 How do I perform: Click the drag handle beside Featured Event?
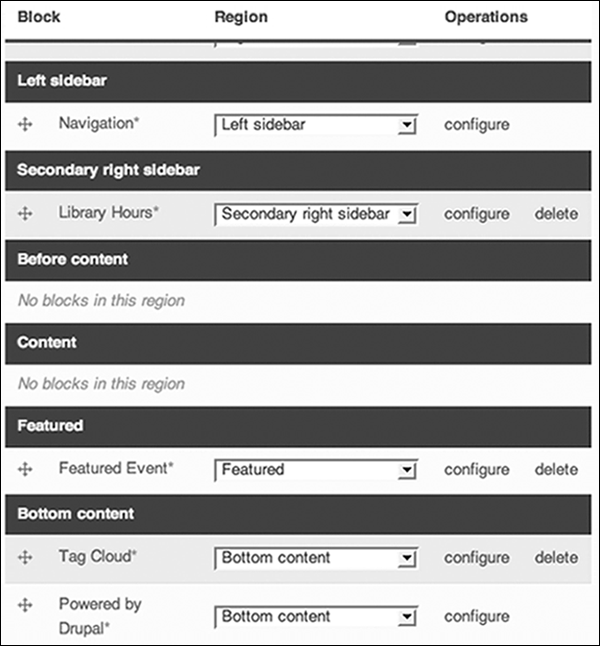click(x=27, y=469)
